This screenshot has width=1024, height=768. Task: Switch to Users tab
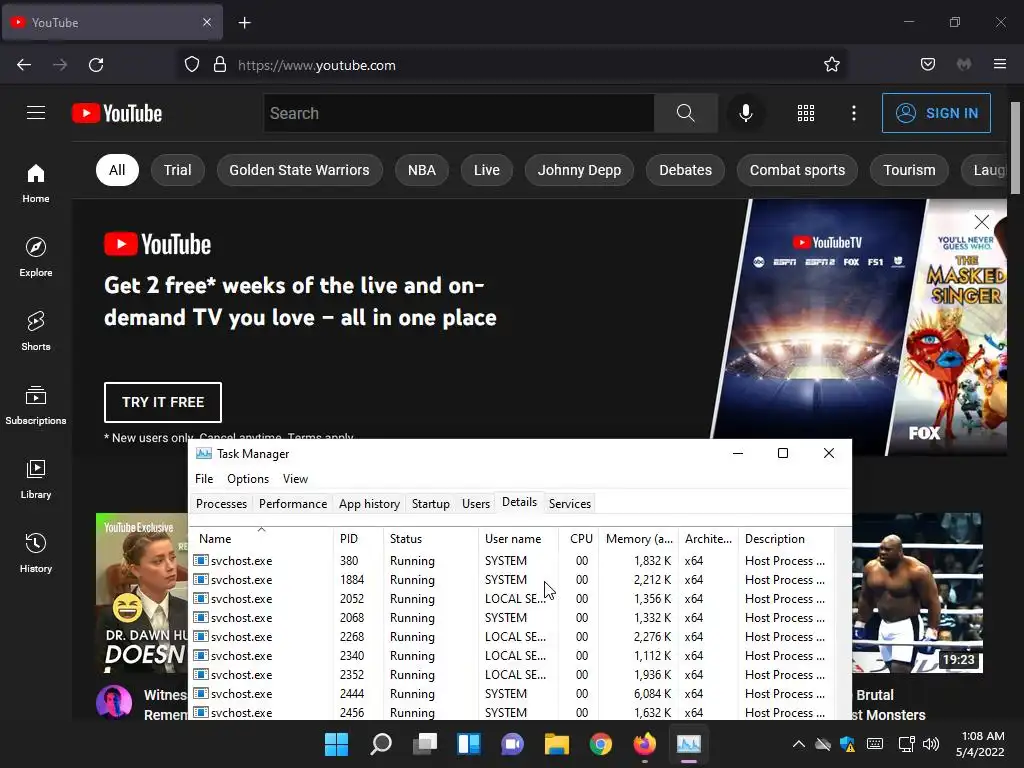[475, 504]
